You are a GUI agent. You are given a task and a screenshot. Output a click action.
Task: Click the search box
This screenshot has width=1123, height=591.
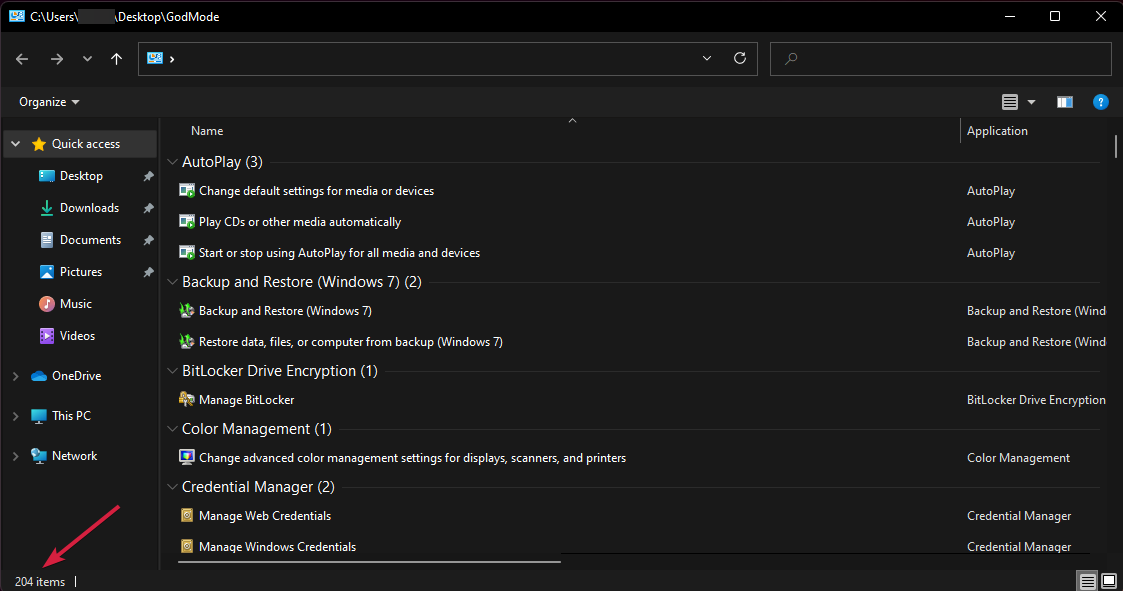point(940,59)
